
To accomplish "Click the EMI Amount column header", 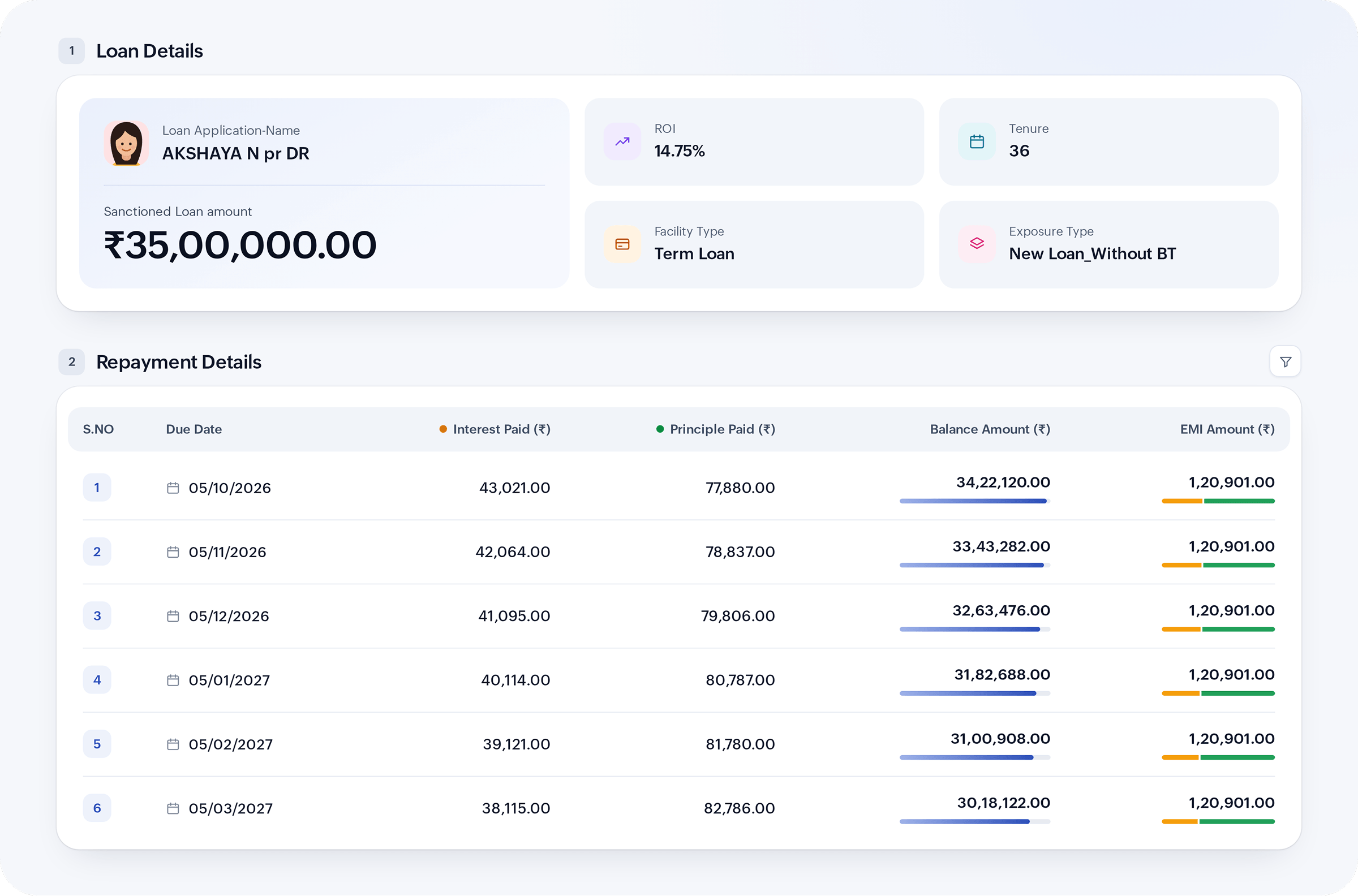I will 1228,429.
